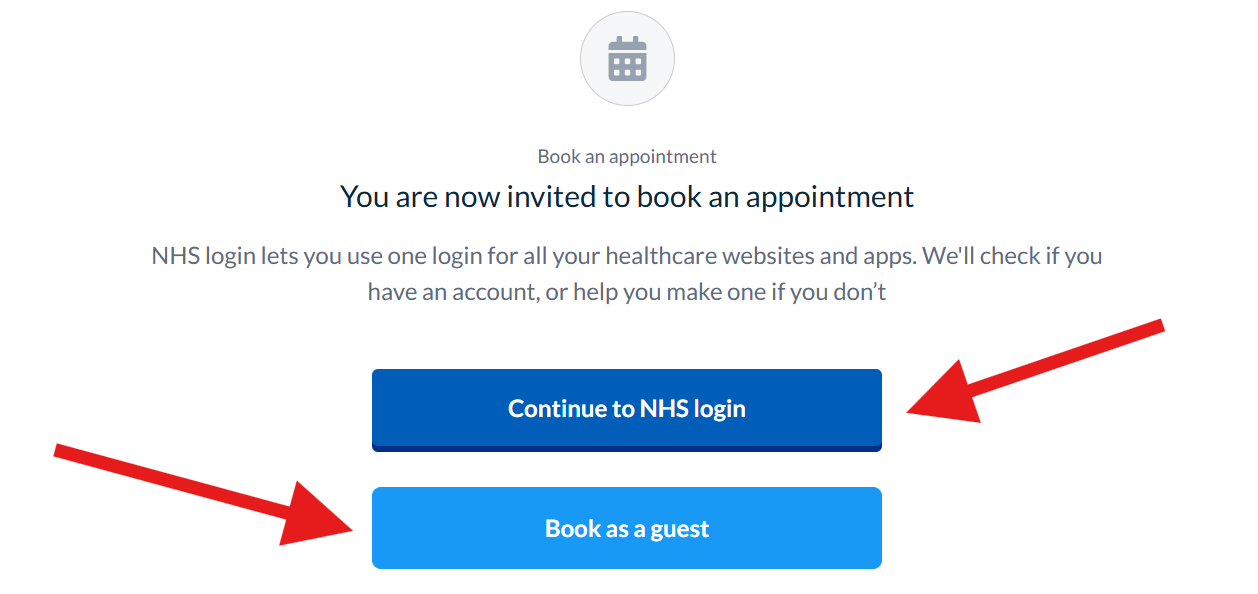Select the "You are now invited" heading
1258x594 pixels.
(x=627, y=196)
